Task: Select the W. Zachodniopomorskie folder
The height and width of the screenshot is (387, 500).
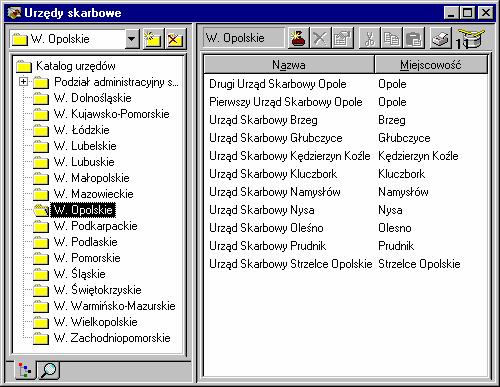Action: click(x=102, y=338)
